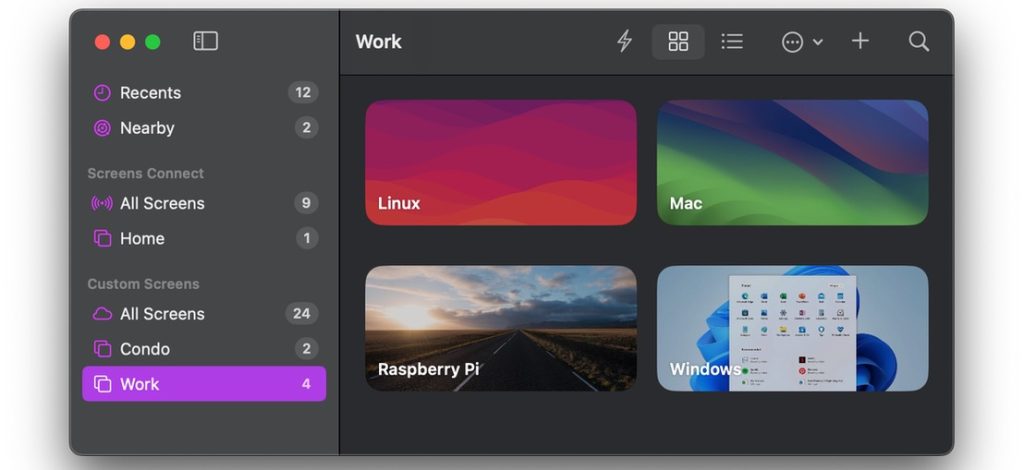Click the lightning bolt quick connect icon
This screenshot has width=1024, height=470.
tap(624, 42)
